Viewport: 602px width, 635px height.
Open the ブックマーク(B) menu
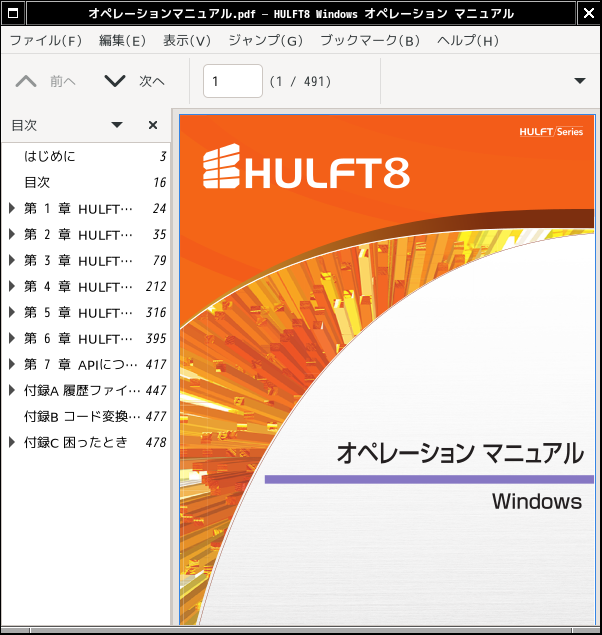pyautogui.click(x=370, y=40)
